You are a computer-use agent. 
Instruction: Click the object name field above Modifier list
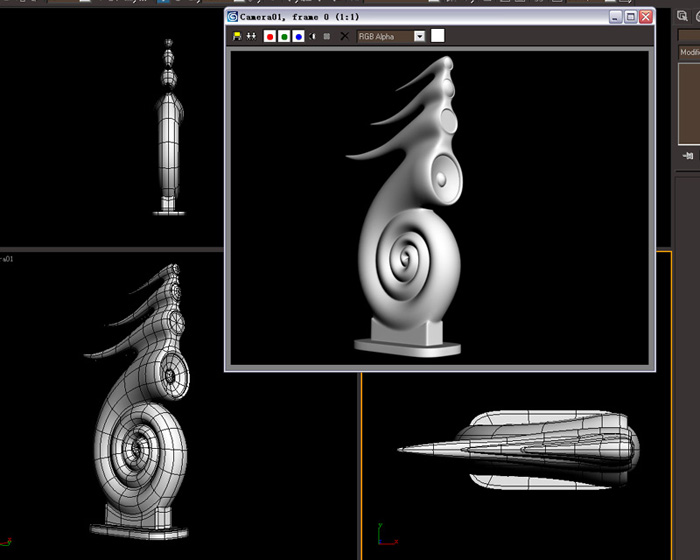[689, 35]
